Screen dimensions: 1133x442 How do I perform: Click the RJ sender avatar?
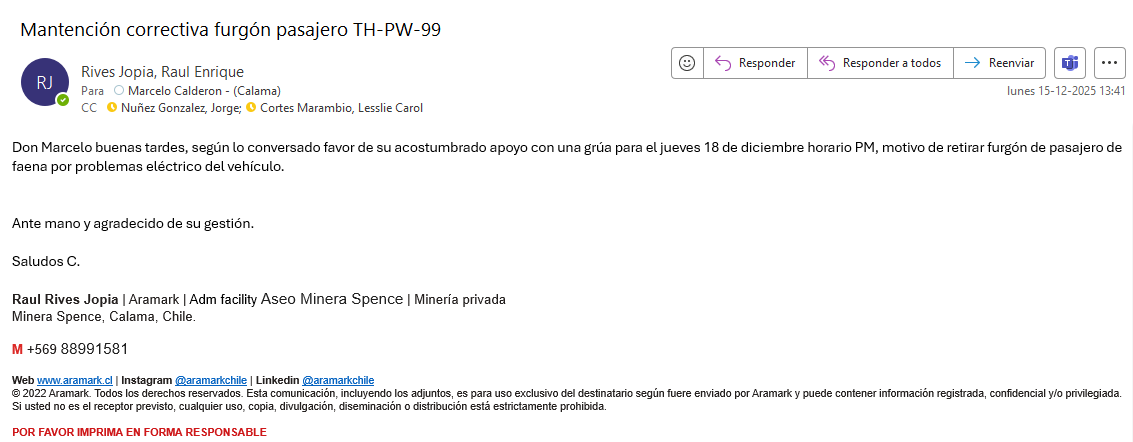(45, 83)
